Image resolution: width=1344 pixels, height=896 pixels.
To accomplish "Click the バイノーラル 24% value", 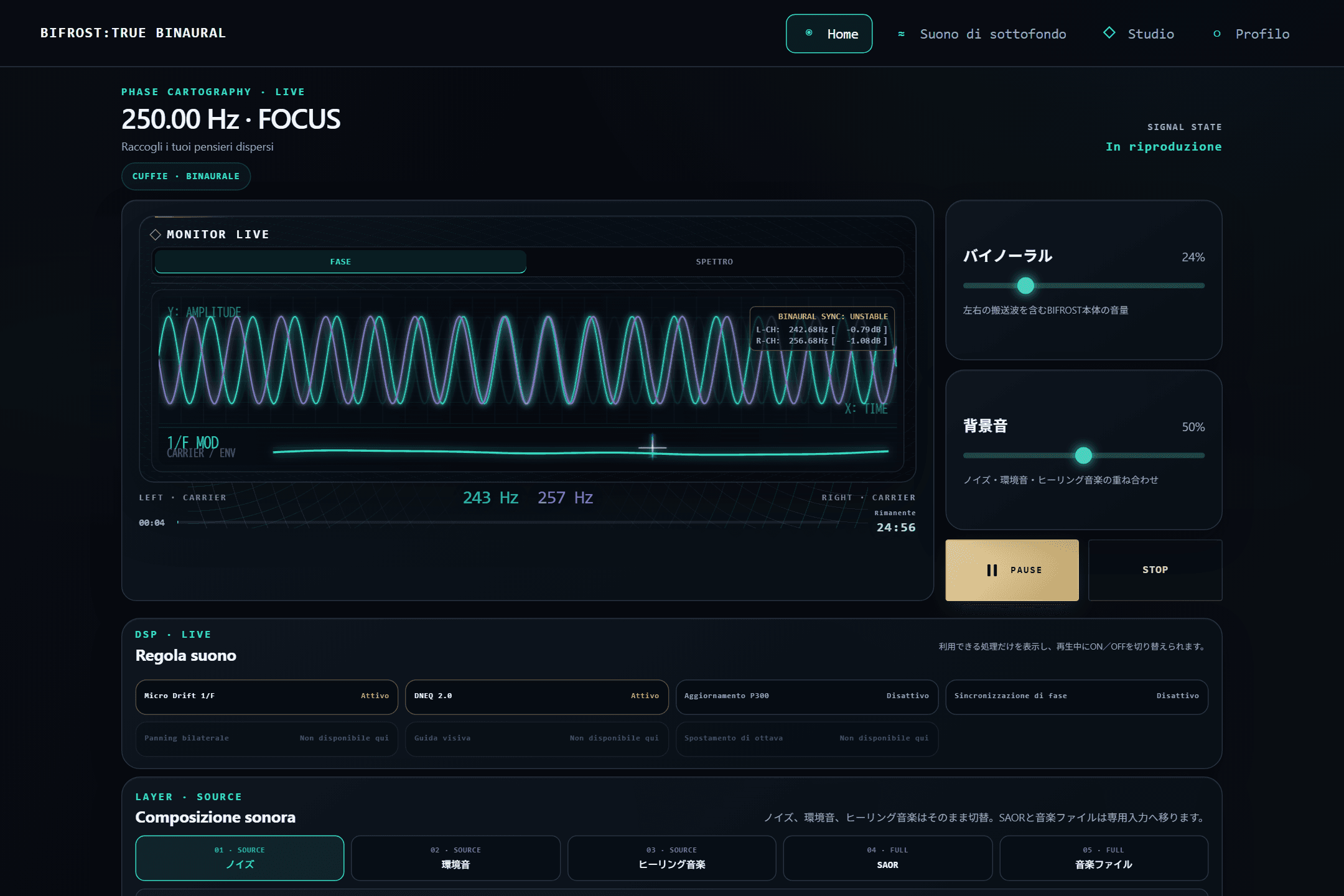I will point(1193,258).
